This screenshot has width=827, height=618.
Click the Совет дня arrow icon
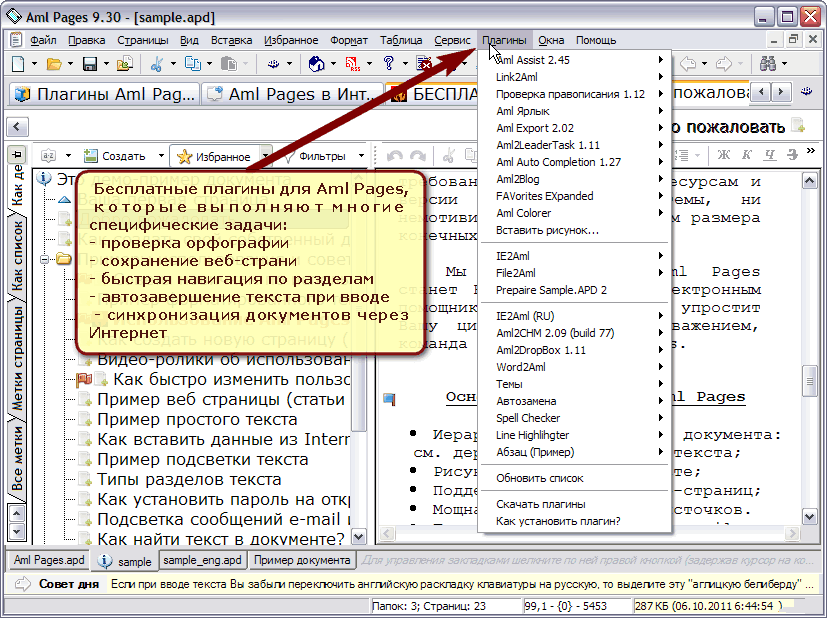[x=23, y=584]
